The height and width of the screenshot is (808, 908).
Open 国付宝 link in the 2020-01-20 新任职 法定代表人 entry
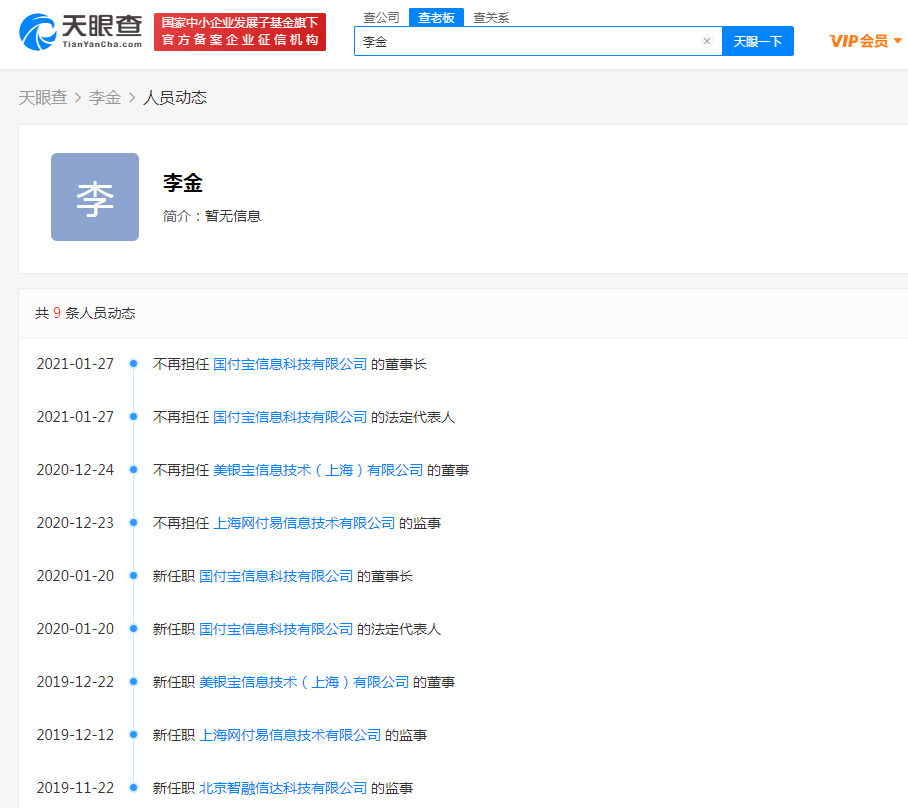[276, 629]
